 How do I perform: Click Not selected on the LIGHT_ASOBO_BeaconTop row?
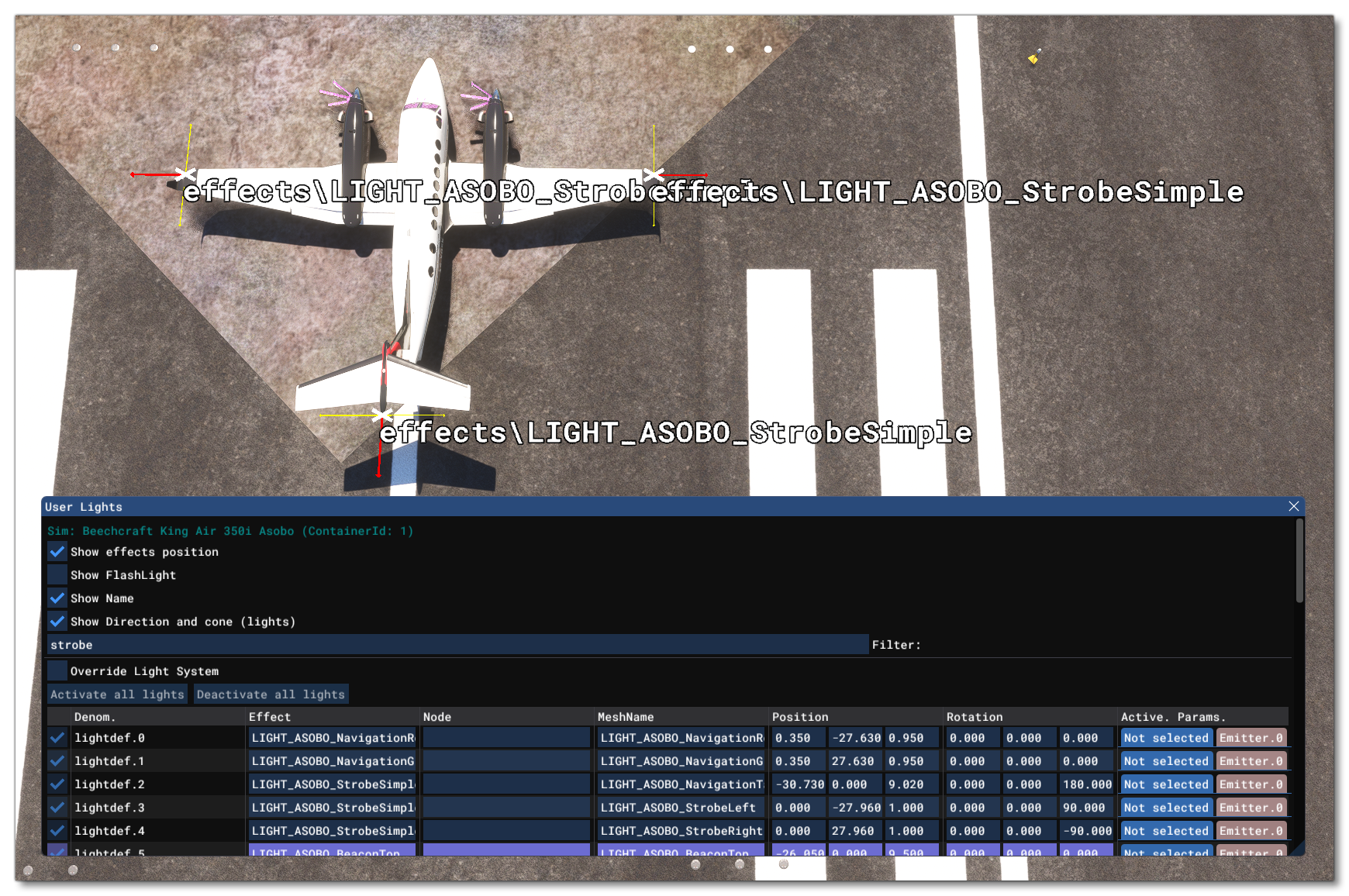(1165, 853)
